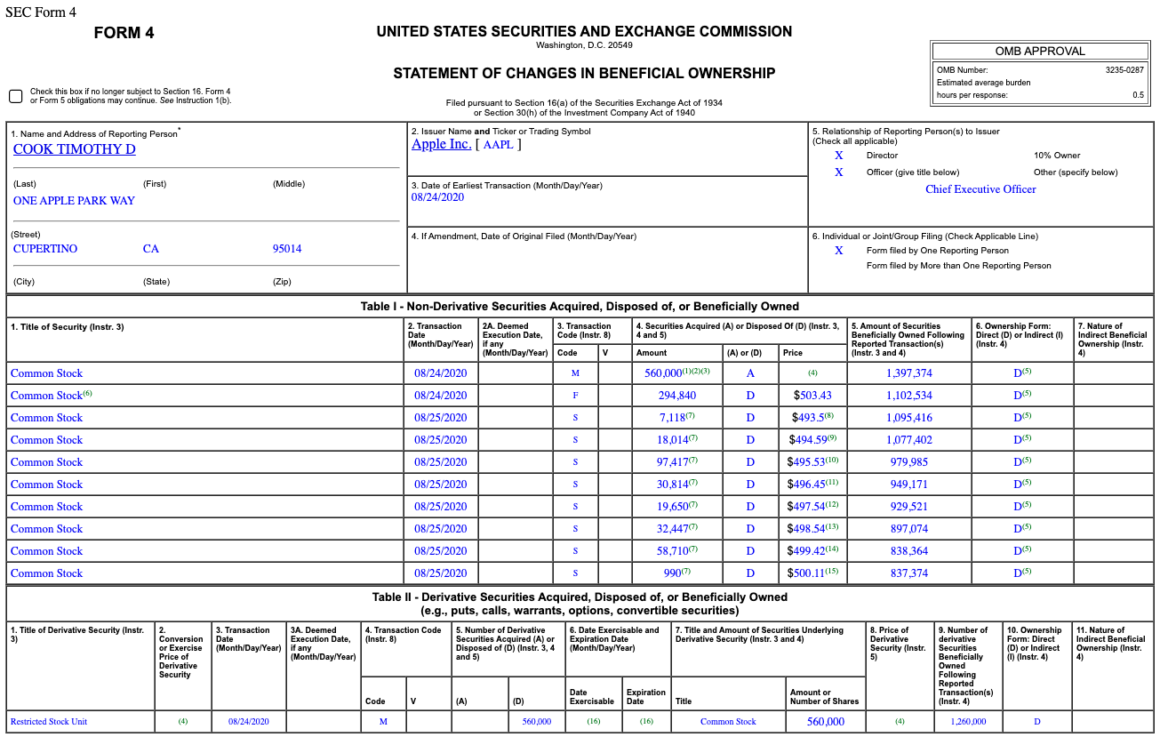
Task: Click the ONE APPLE PARK WAY street address
Action: pyautogui.click(x=72, y=200)
